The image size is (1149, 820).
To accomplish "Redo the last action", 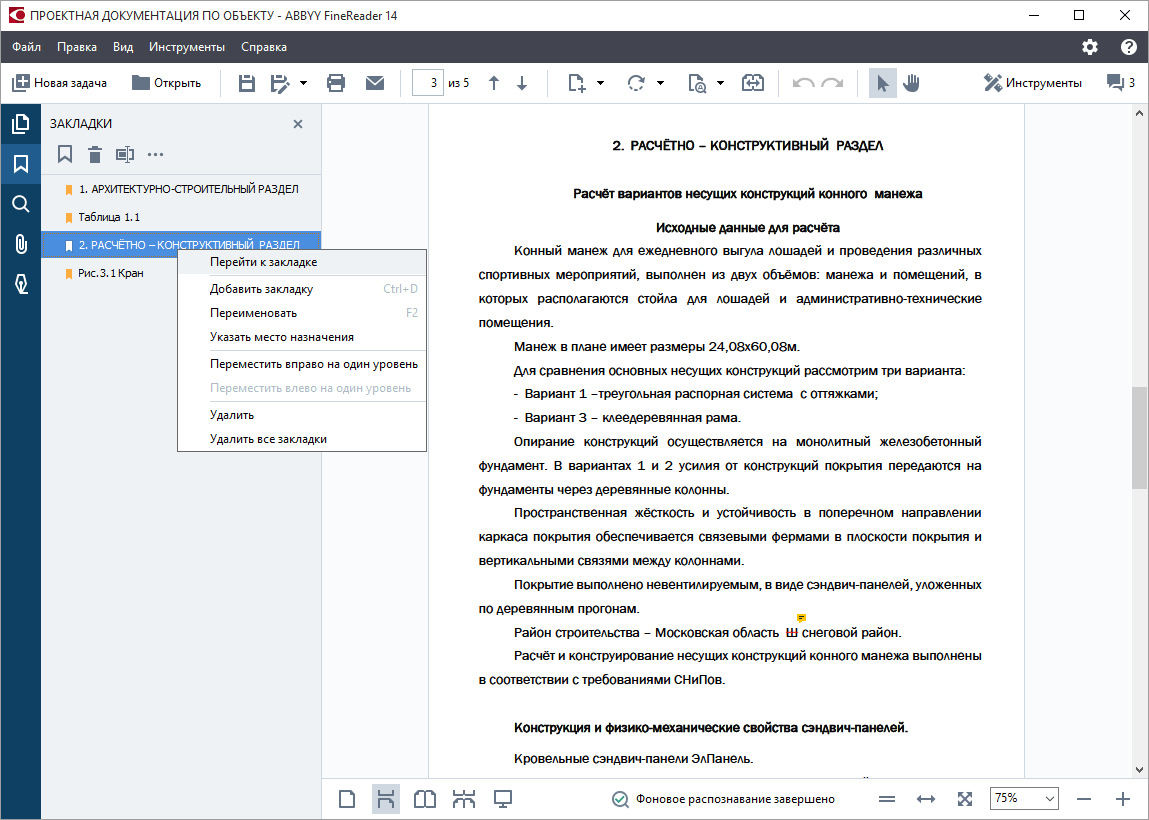I will [832, 83].
